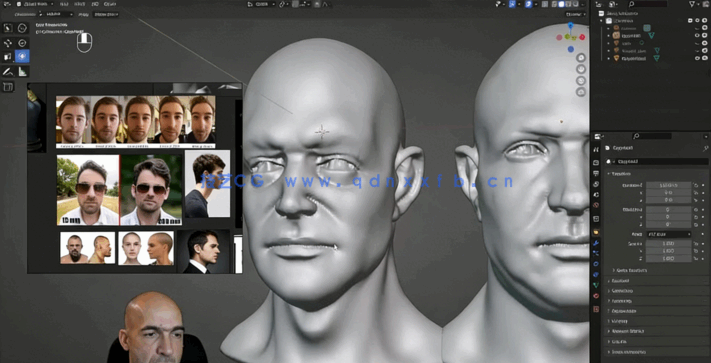Expand the Custom Properties panel at bottom
This screenshot has height=363, width=711.
point(657,352)
